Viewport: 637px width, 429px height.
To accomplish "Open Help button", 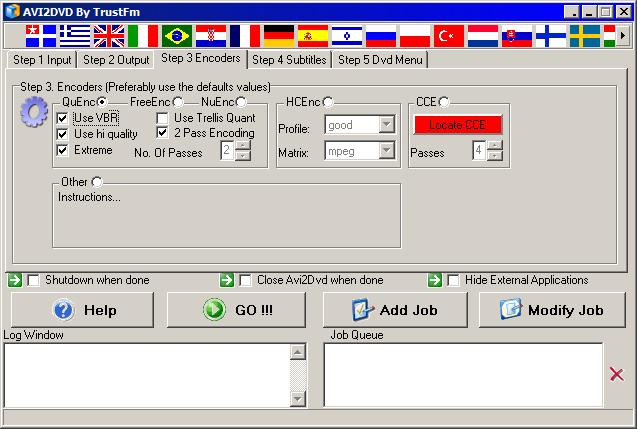I will 82,310.
